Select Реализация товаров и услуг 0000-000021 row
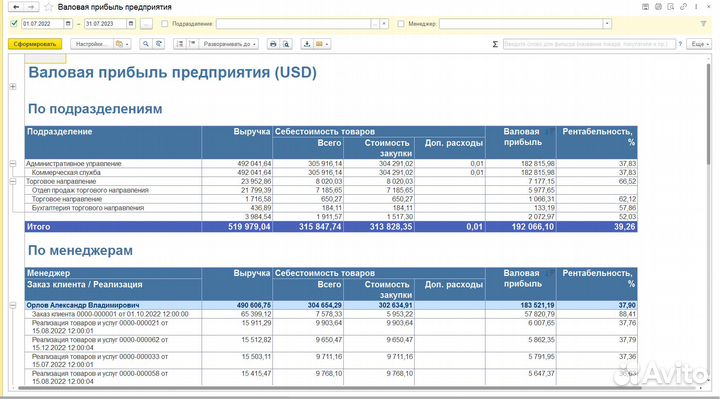Image resolution: width=720 pixels, height=399 pixels. pos(331,327)
